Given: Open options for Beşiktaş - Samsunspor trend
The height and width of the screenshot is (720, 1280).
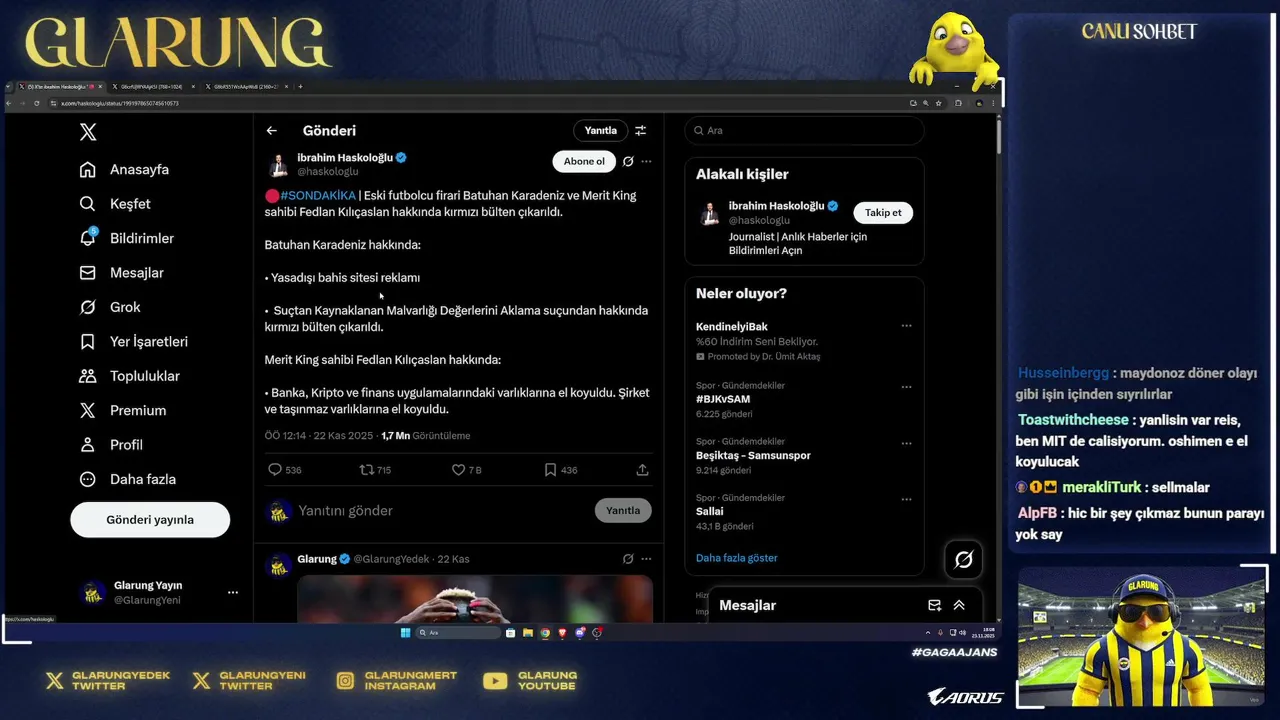Looking at the screenshot, I should (x=906, y=443).
